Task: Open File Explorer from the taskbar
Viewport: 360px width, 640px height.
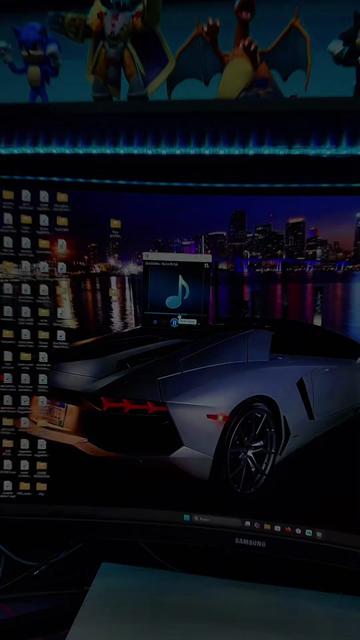Action: pos(267,527)
